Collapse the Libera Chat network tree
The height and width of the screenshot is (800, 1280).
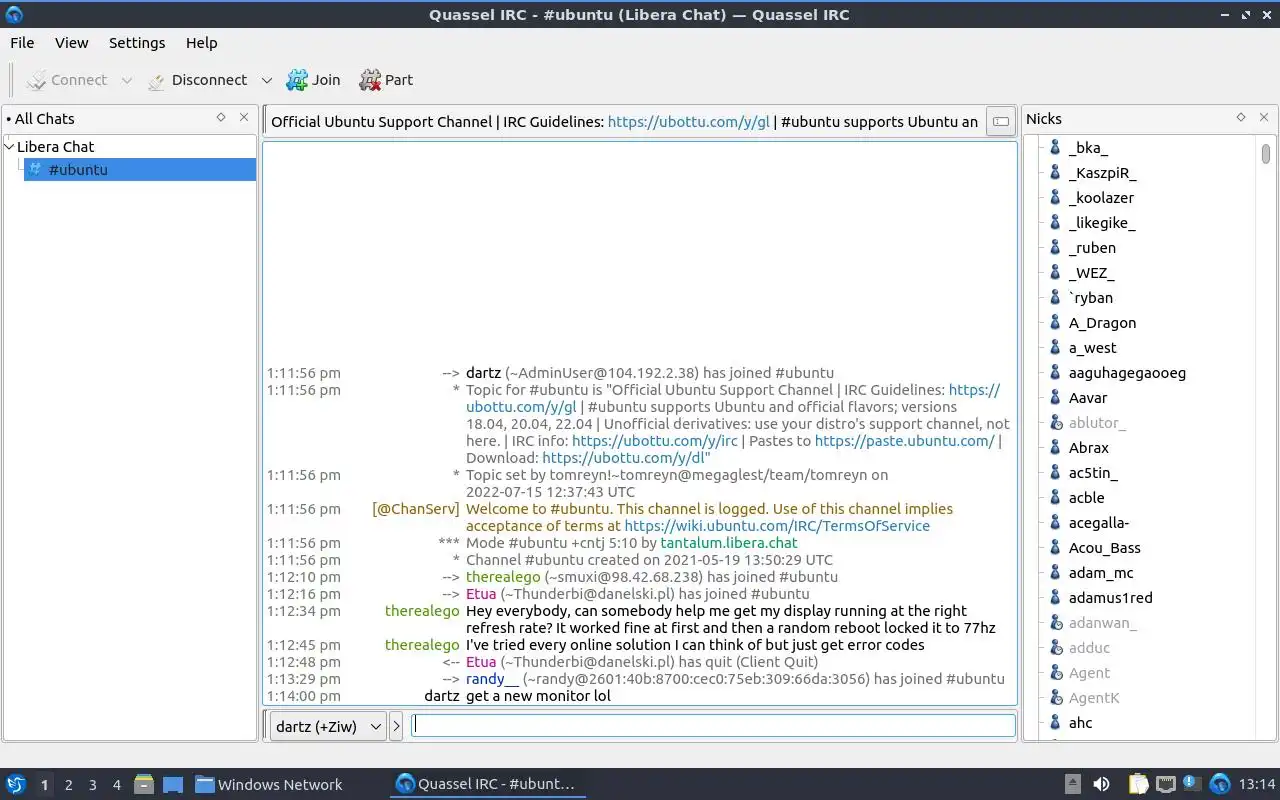tap(10, 147)
